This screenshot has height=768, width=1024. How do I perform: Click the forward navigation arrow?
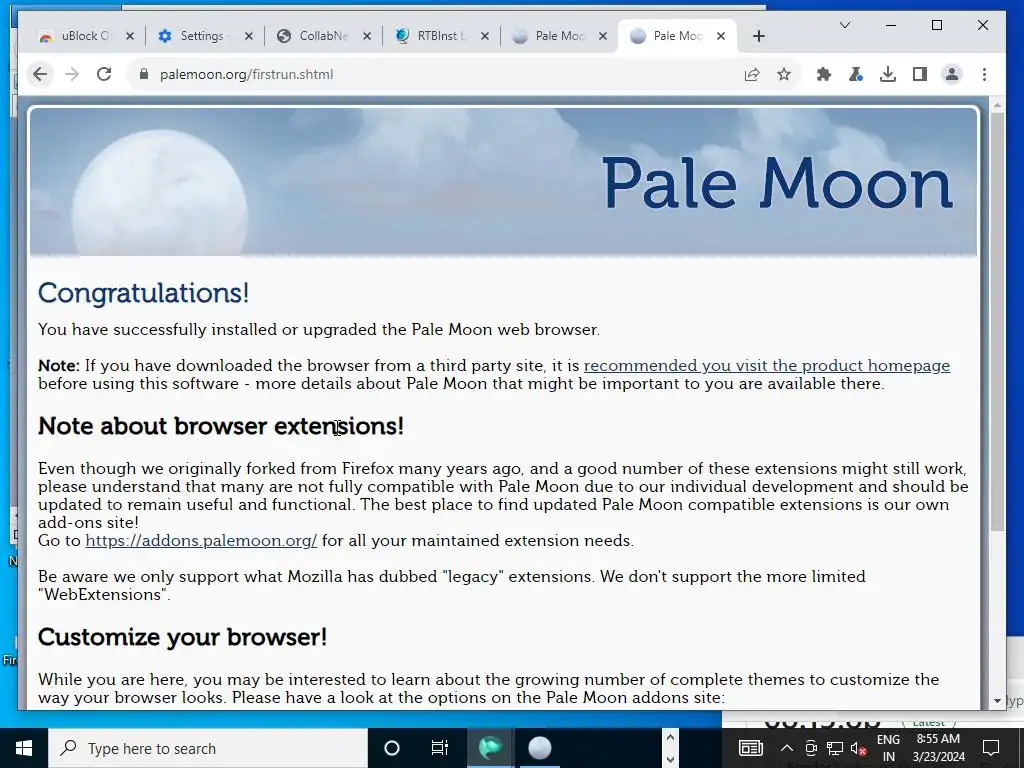click(72, 74)
